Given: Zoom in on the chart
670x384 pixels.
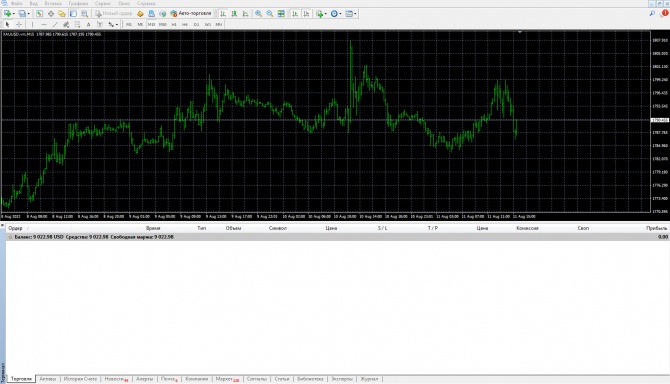Looking at the screenshot, I should (x=259, y=14).
